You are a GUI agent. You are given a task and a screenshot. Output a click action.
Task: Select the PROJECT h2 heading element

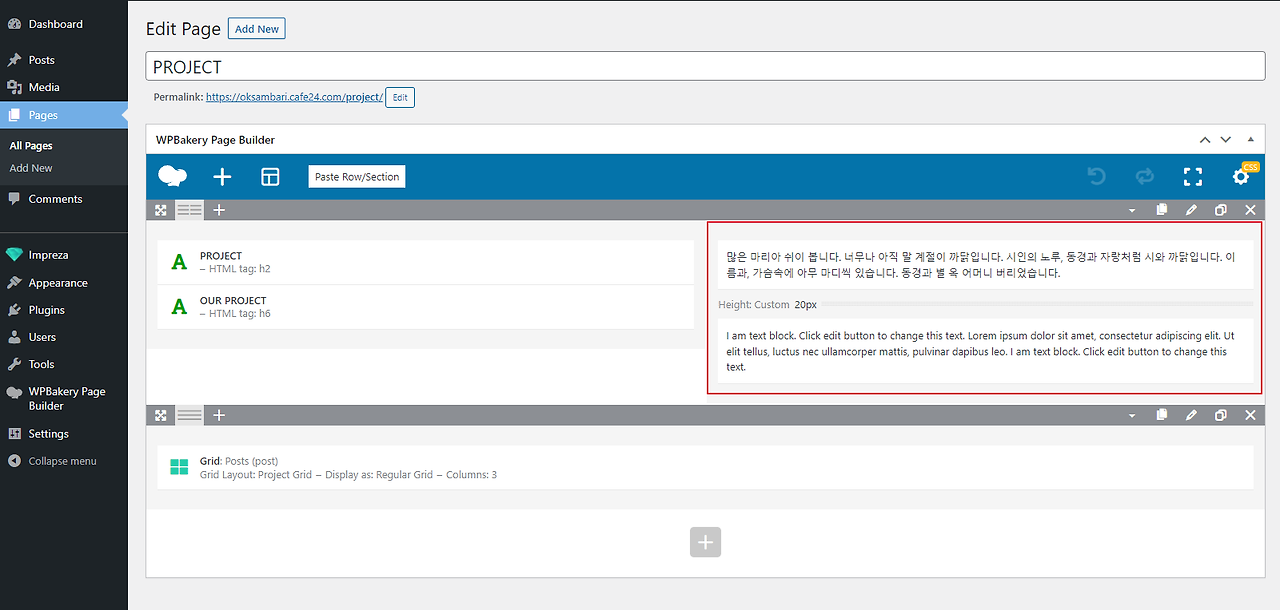425,262
